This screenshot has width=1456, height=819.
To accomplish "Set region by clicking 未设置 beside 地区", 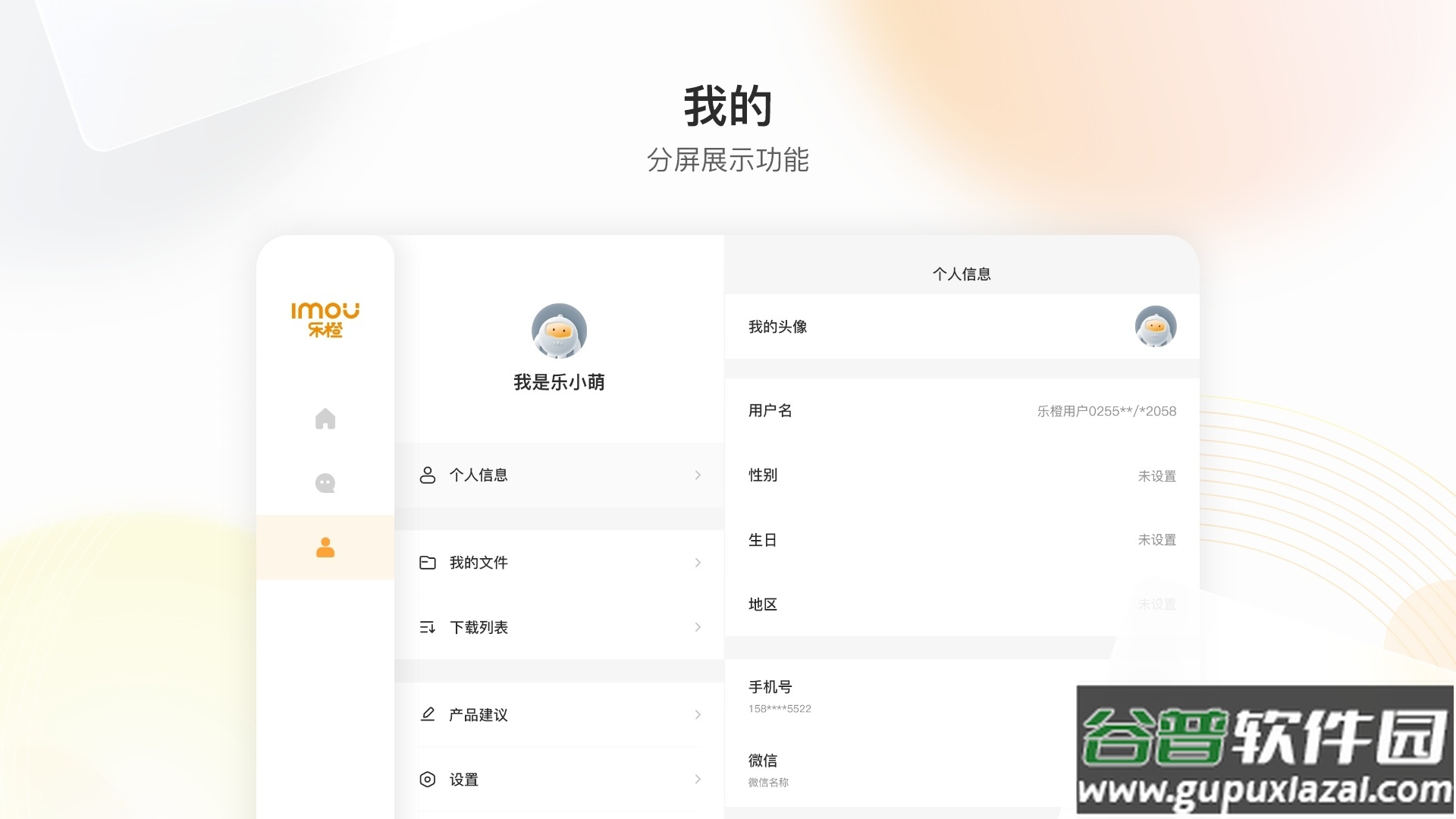I will [x=1157, y=604].
